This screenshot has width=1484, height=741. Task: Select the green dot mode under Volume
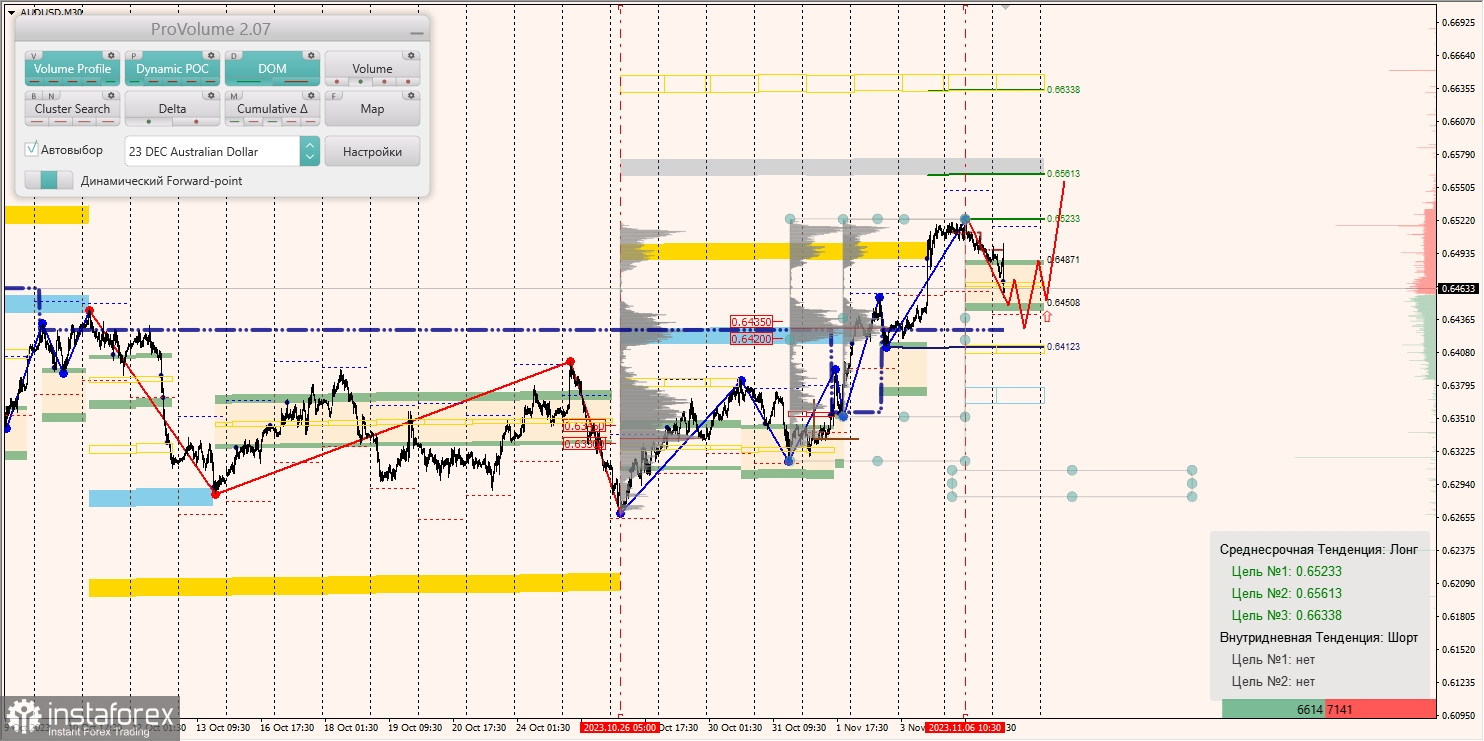pyautogui.click(x=360, y=81)
